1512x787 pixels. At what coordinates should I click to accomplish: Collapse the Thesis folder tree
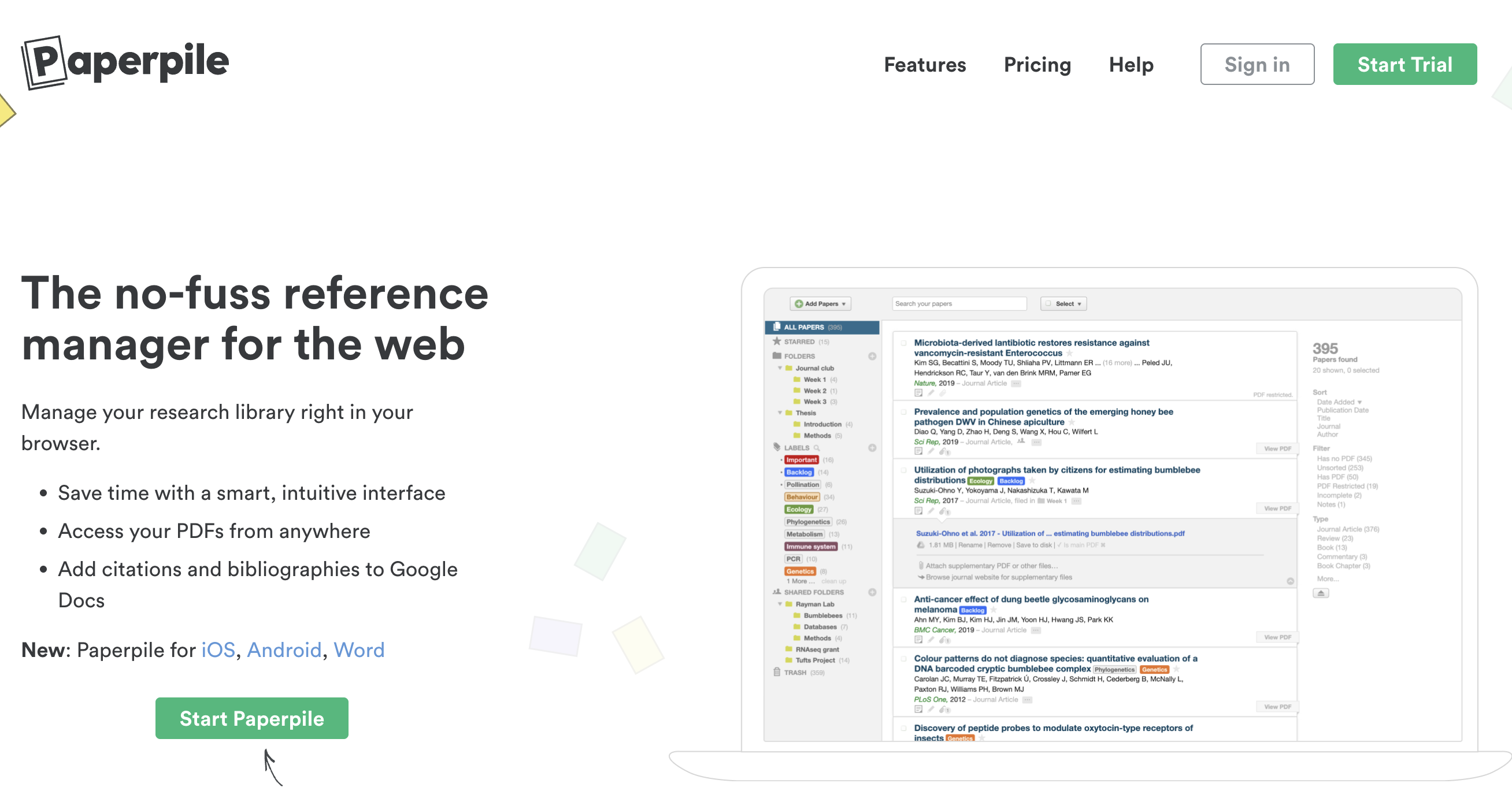click(780, 413)
